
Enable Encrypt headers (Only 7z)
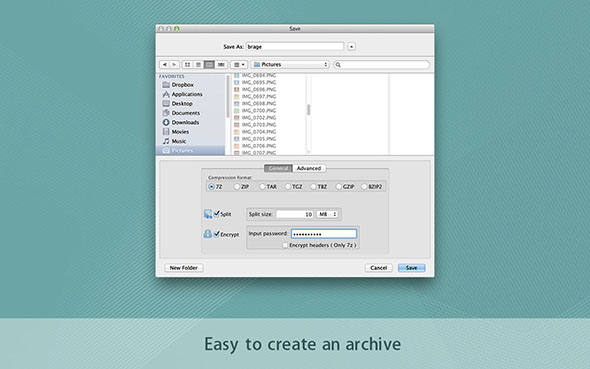[285, 245]
